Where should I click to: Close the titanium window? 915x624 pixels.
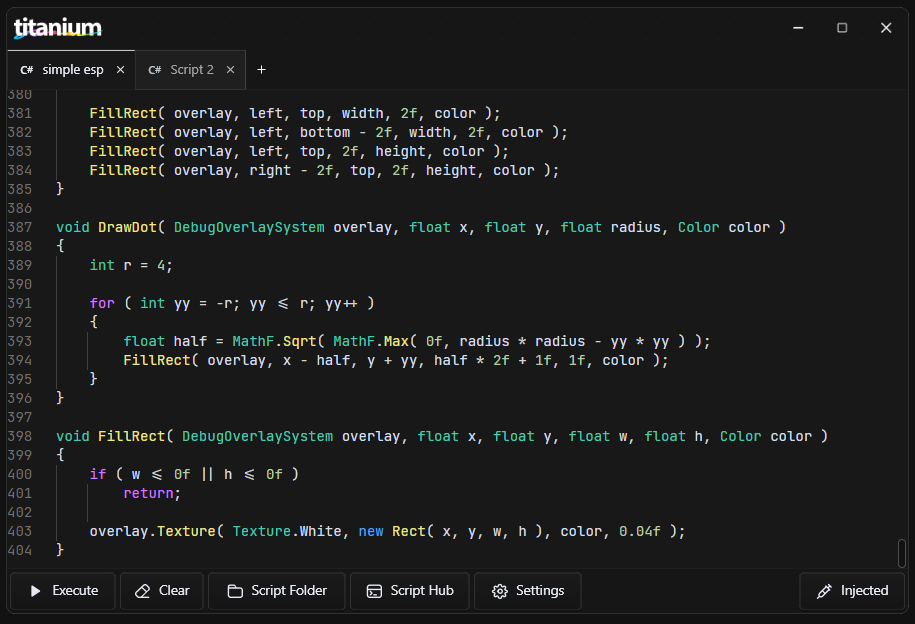pos(886,28)
